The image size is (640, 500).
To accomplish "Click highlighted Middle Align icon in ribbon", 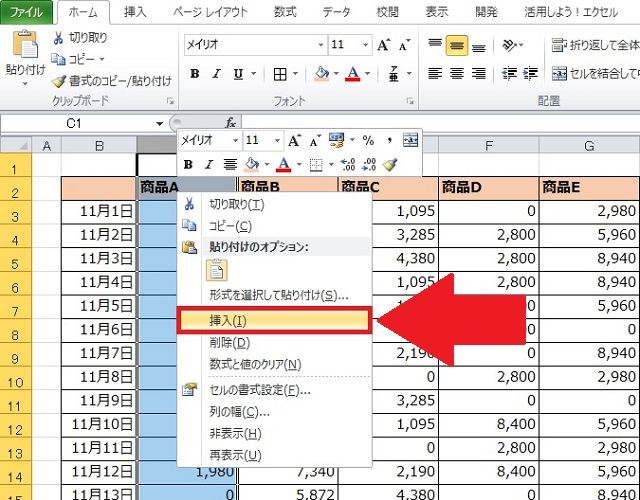I will tap(457, 45).
